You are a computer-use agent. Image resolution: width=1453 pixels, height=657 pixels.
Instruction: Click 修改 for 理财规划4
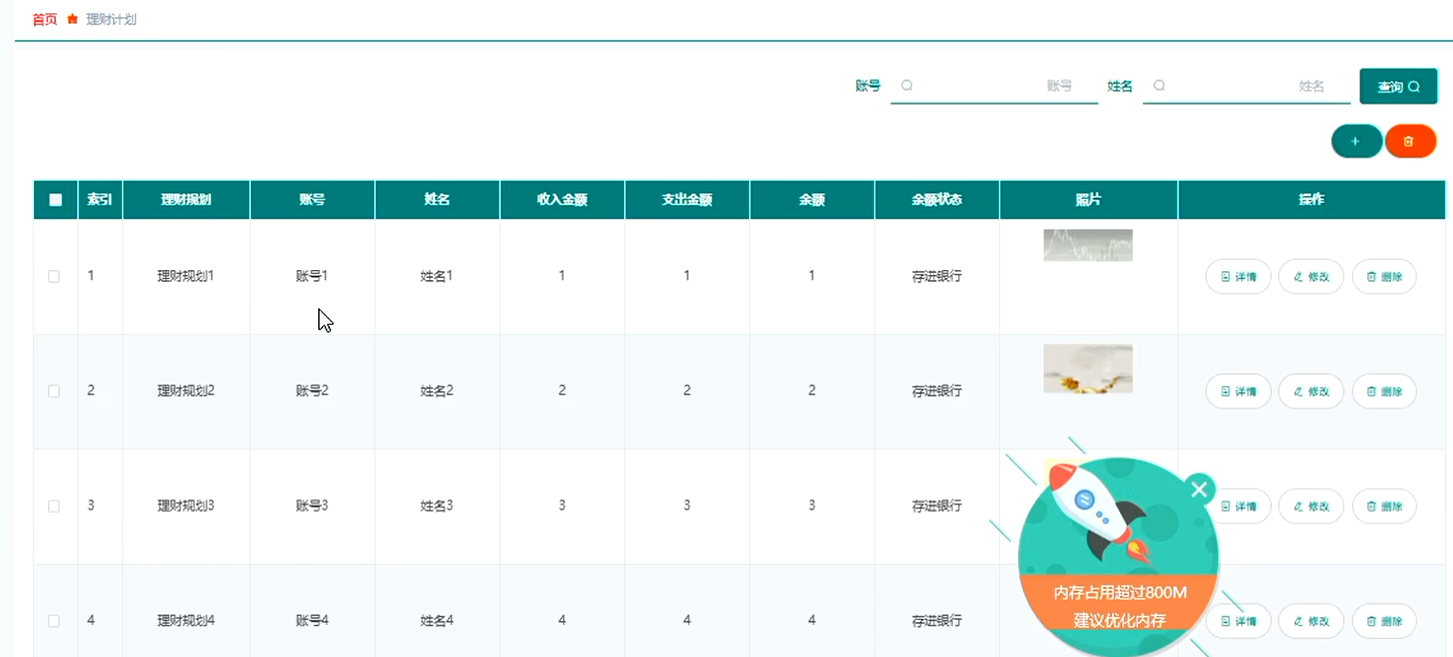(1310, 620)
